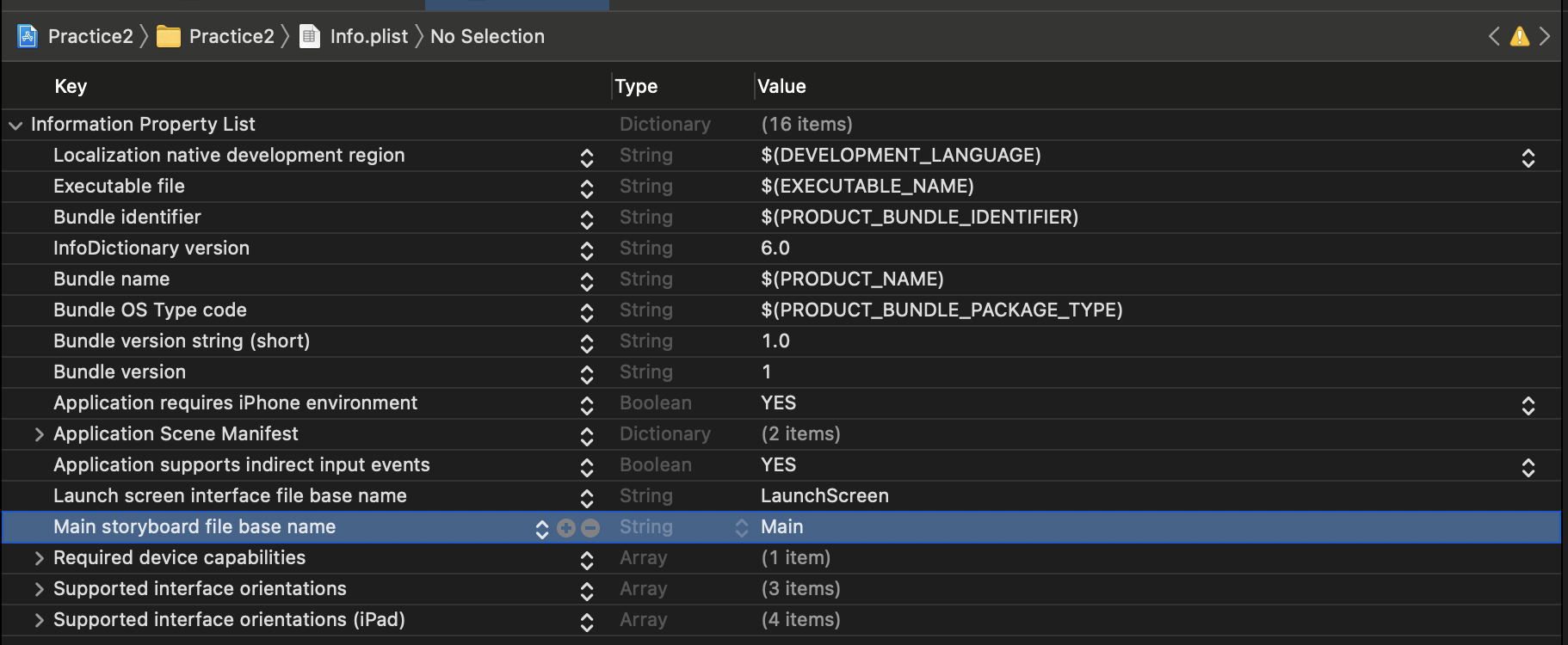Toggle indirect input events boolean value stepper

[1528, 467]
